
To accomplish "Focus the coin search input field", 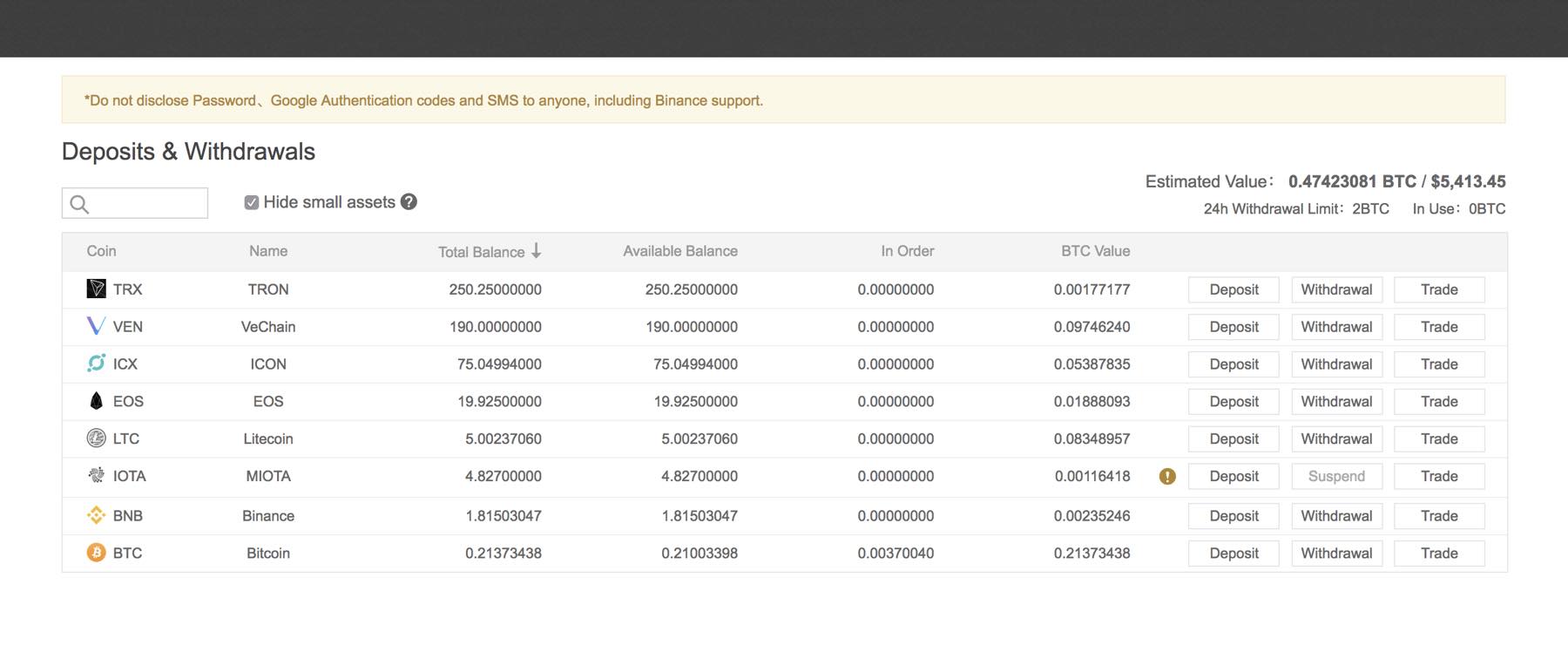I will [135, 203].
